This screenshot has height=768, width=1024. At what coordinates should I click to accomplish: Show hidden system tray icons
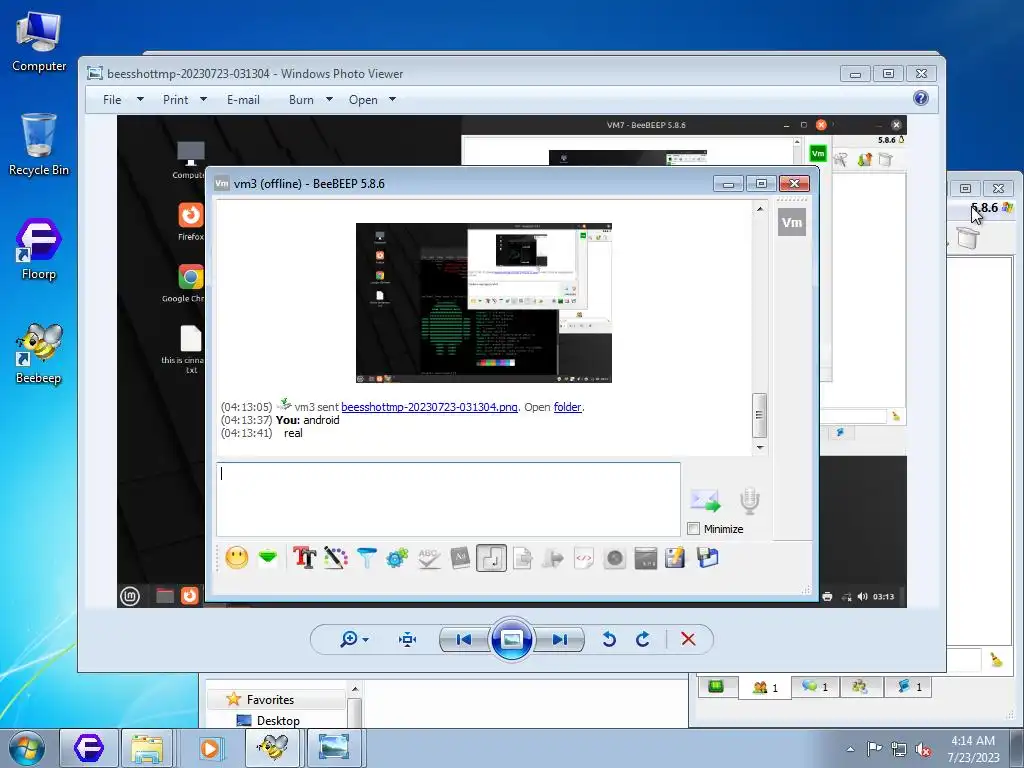pyautogui.click(x=850, y=749)
